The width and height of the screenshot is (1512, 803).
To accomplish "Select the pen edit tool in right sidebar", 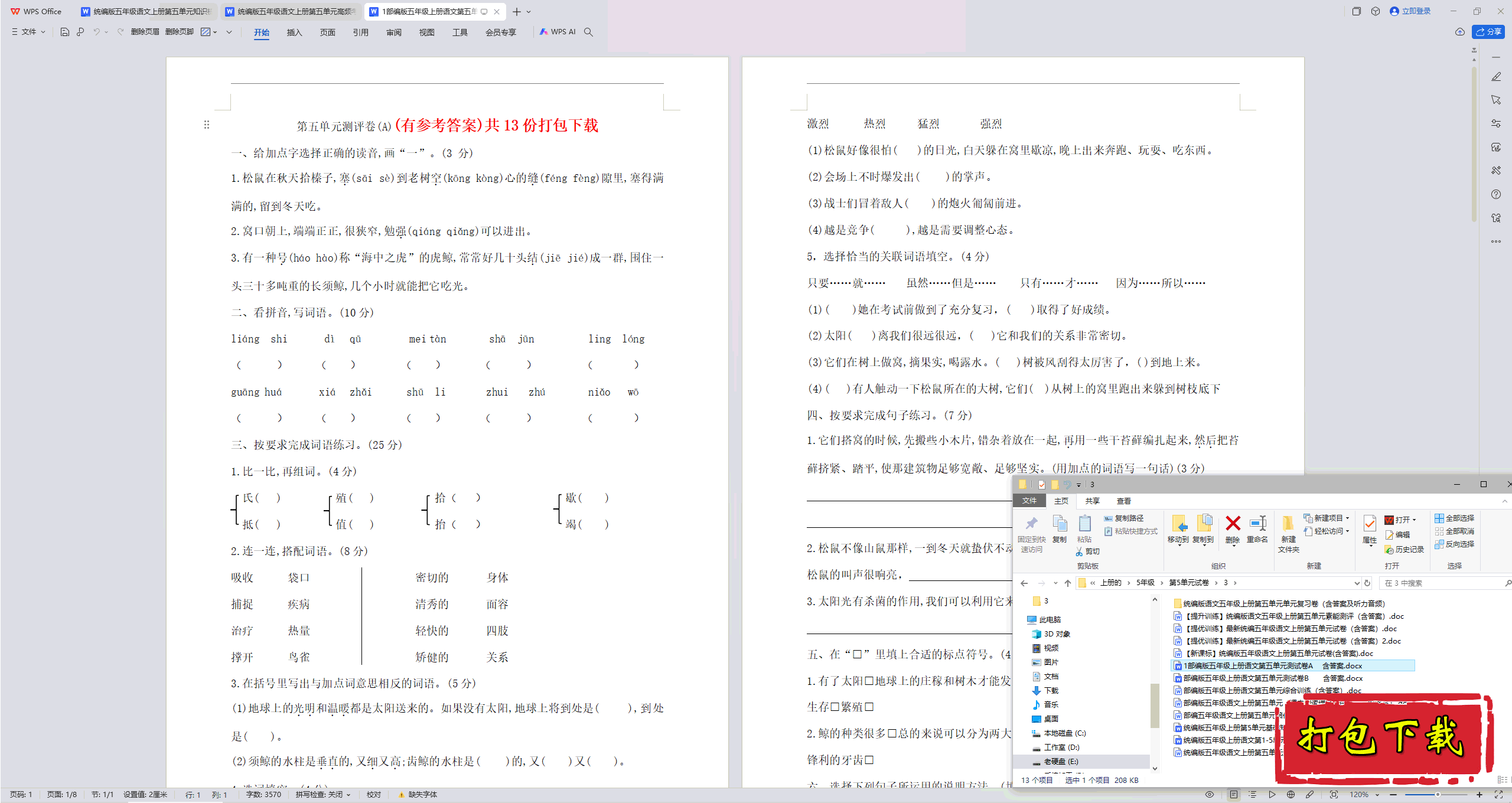I will [1496, 77].
